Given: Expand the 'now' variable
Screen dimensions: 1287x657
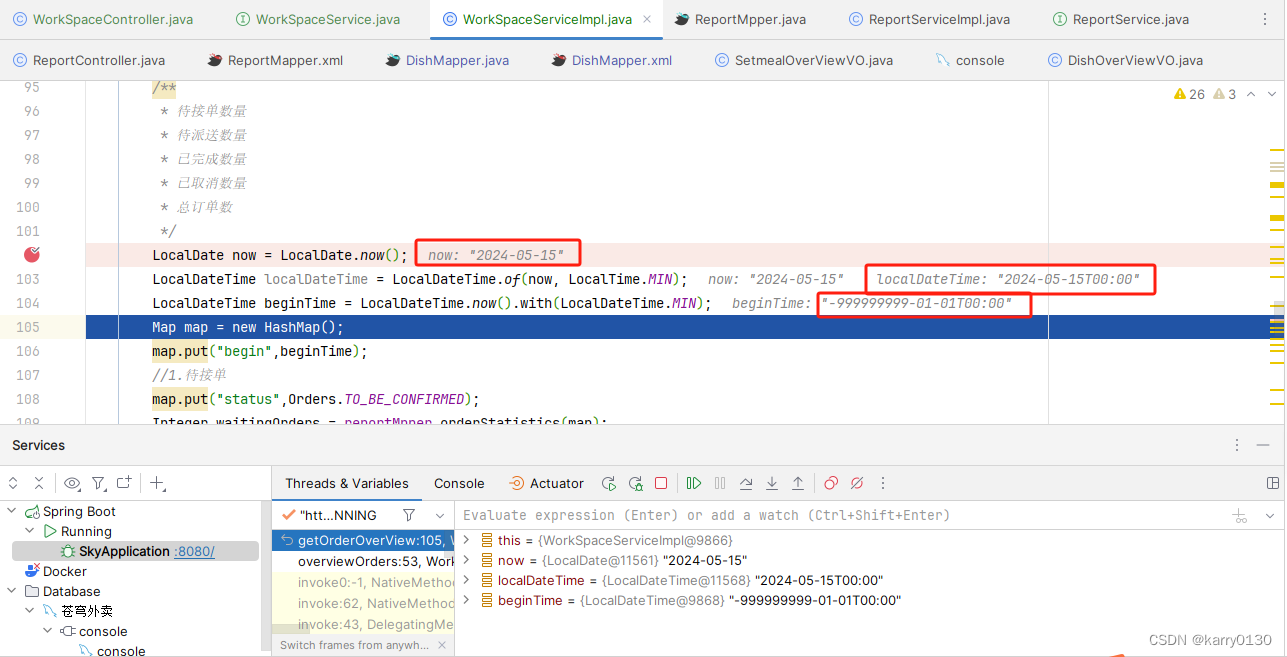Looking at the screenshot, I should click(467, 560).
